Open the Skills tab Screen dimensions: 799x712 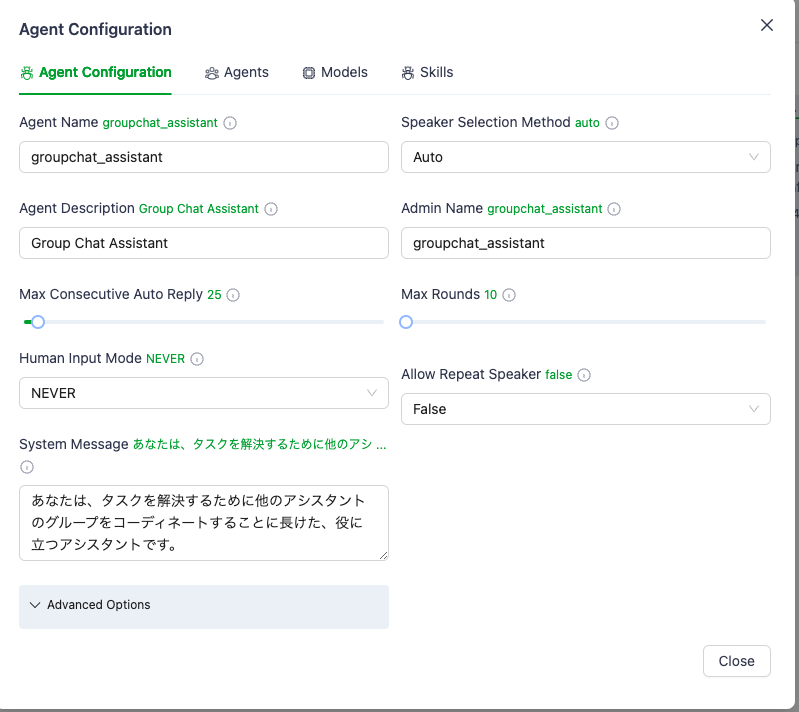pyautogui.click(x=427, y=72)
